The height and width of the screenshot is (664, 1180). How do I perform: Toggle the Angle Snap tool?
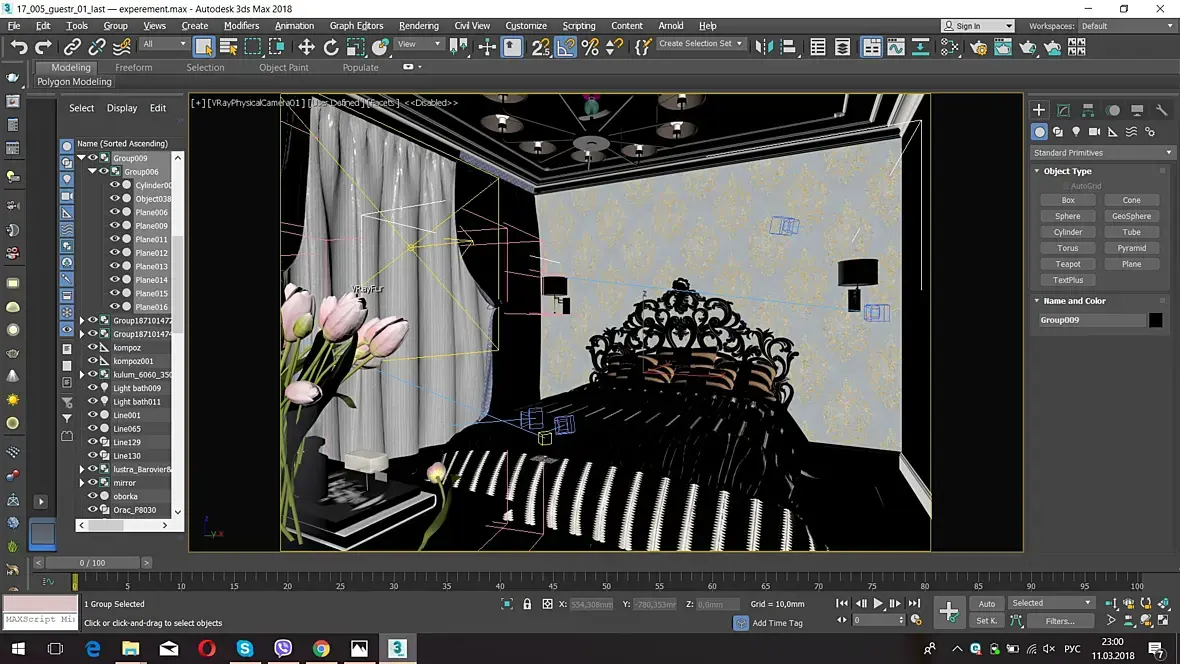click(x=566, y=46)
